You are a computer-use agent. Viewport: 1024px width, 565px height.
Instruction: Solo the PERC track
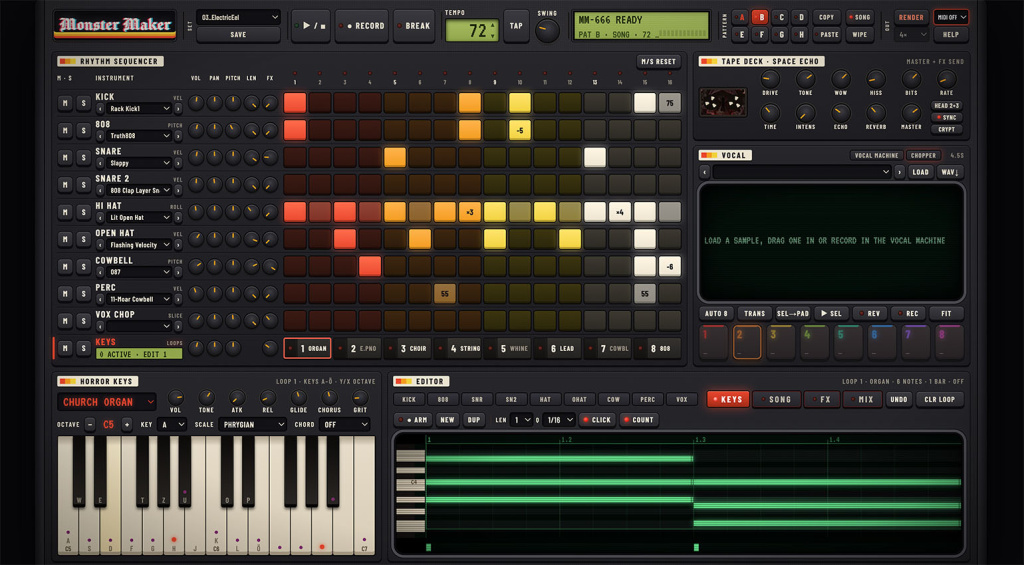83,294
